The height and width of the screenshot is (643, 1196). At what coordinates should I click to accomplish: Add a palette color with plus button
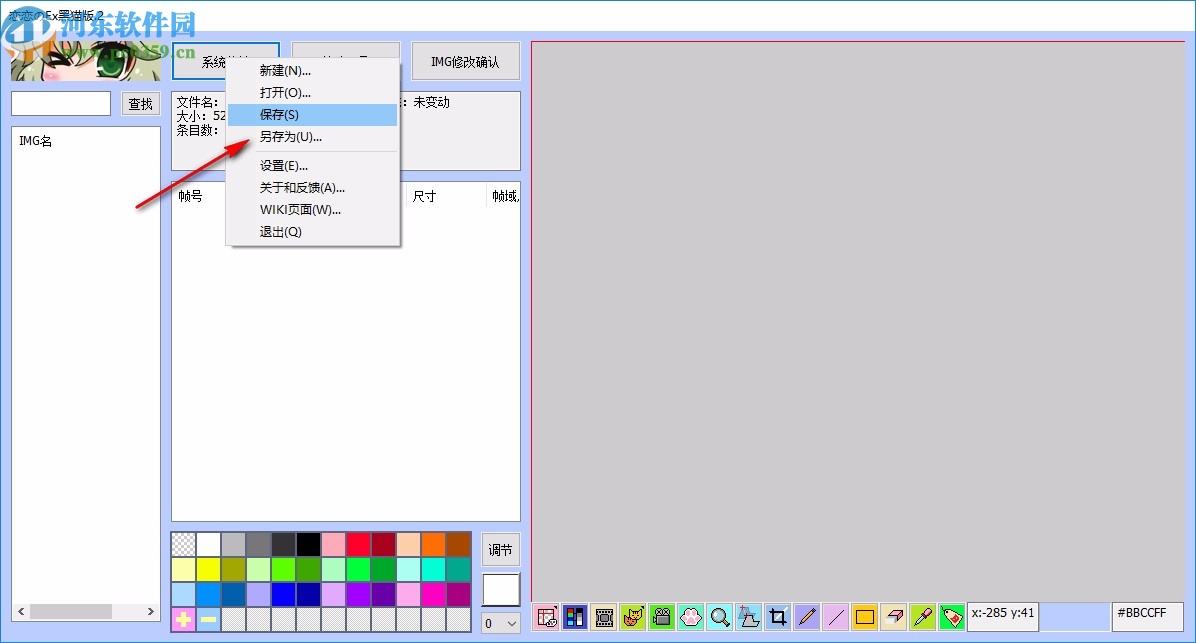(184, 620)
